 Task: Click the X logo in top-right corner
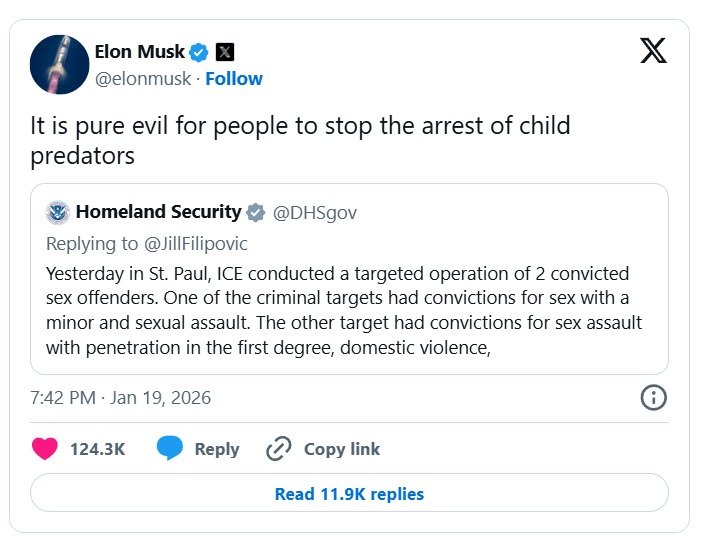pos(653,51)
